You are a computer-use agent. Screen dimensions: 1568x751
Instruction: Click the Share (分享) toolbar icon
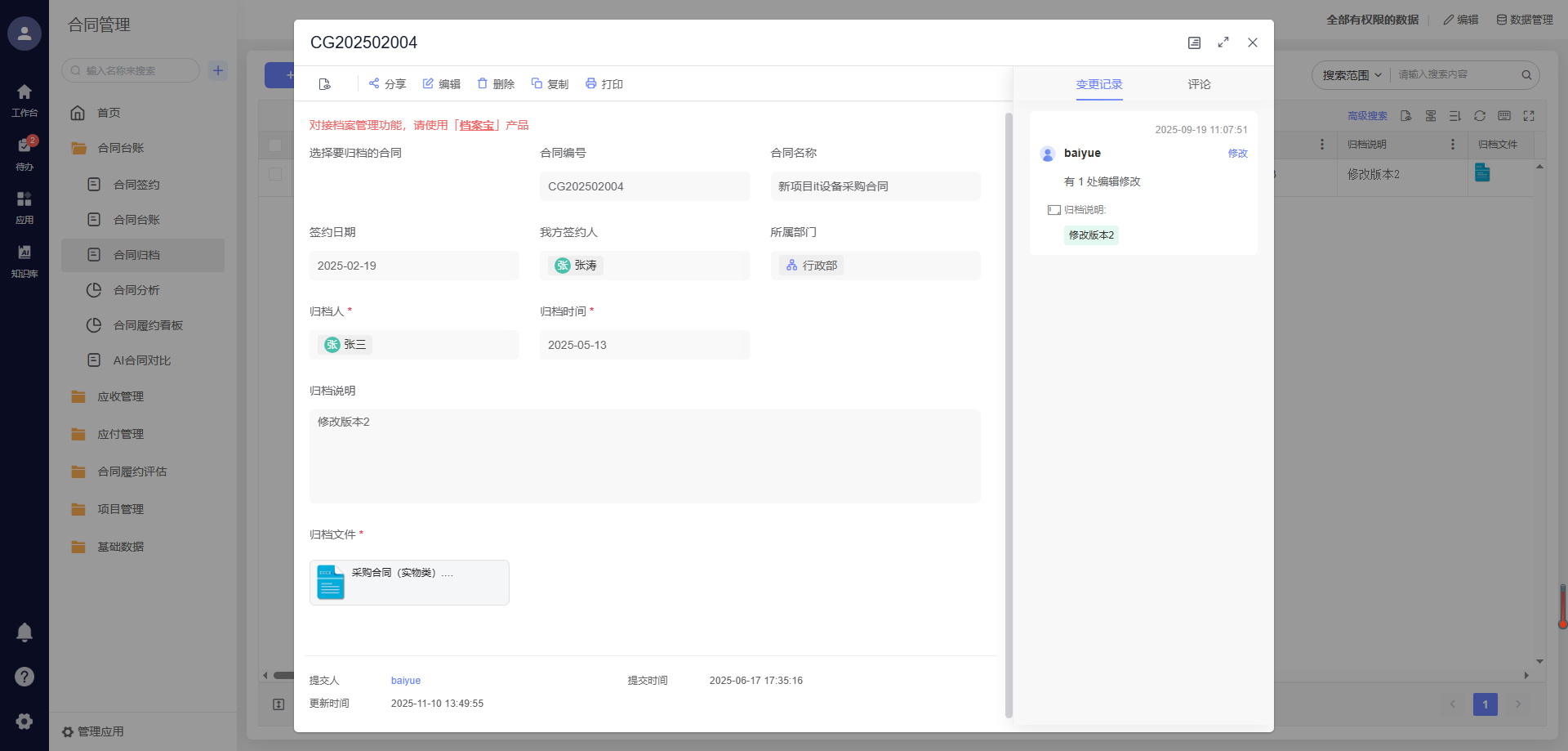pos(374,83)
